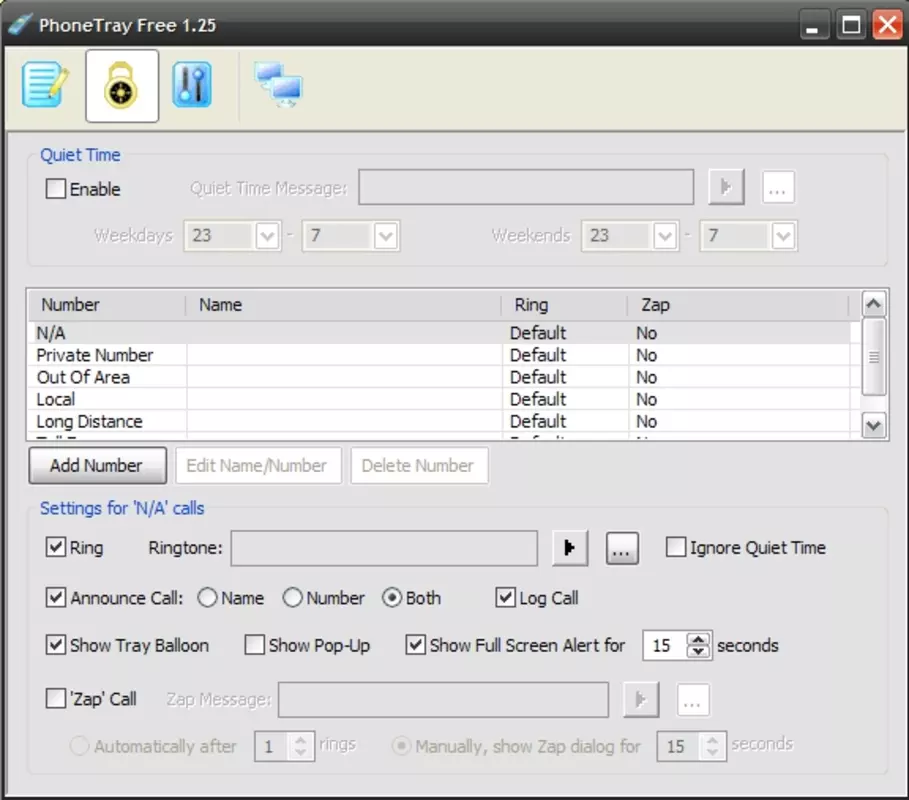
Task: Click the number list scrollbar thumb
Action: click(x=874, y=357)
